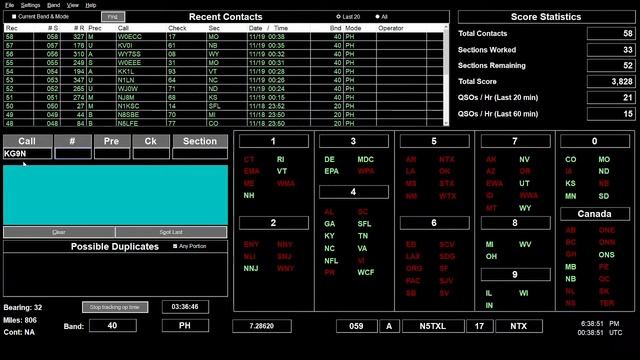Screen dimensions: 640x360
Task: Click the Band value box showing 40
Action: (113, 326)
